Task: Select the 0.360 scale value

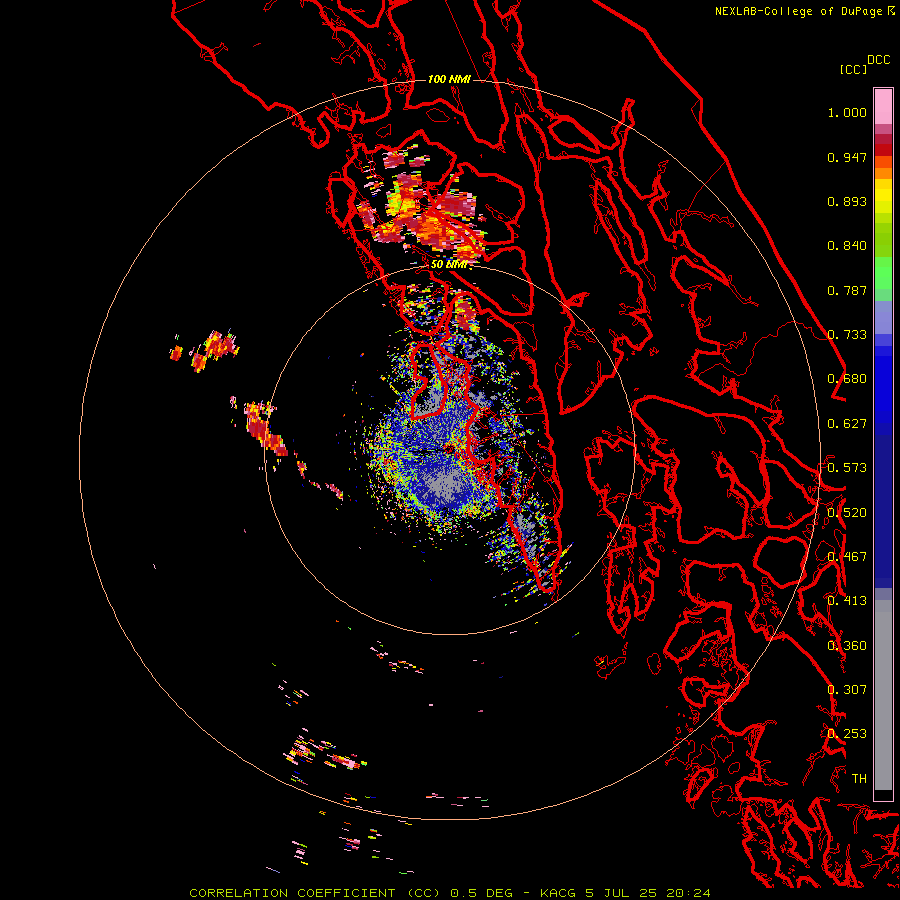Action: click(x=847, y=646)
